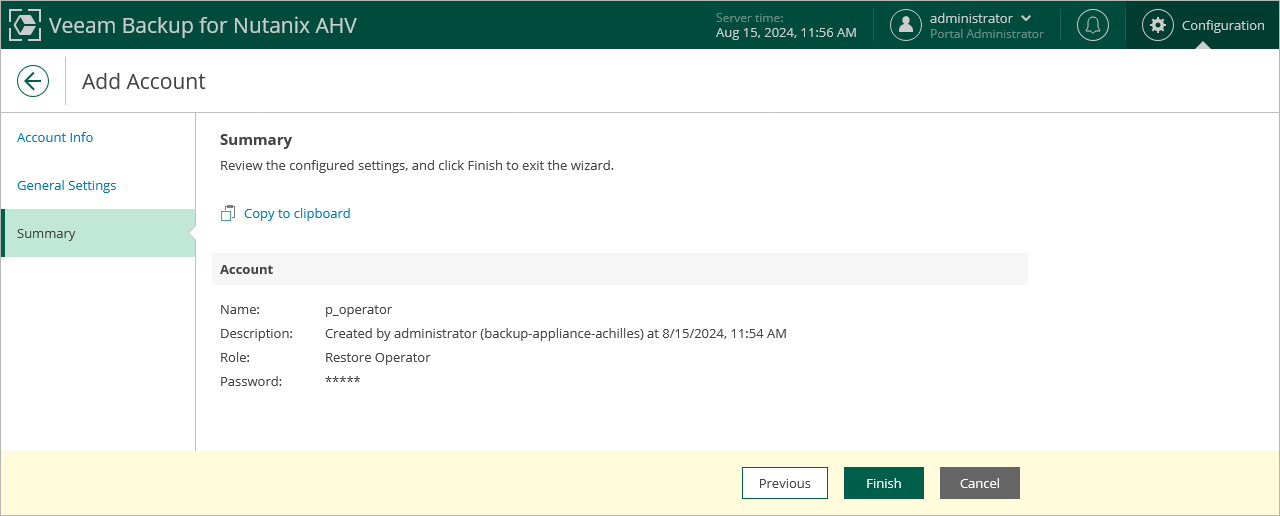Screen dimensions: 1280x516
Task: Click the back arrow icon
Action: tap(33, 81)
